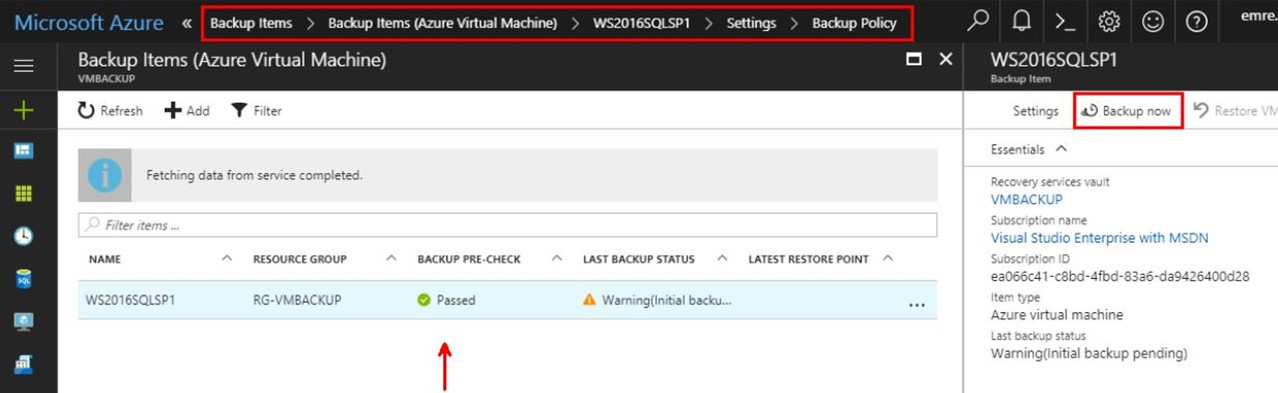Click Filter in the blade toolbar
Image resolution: width=1278 pixels, height=393 pixels.
tap(256, 111)
